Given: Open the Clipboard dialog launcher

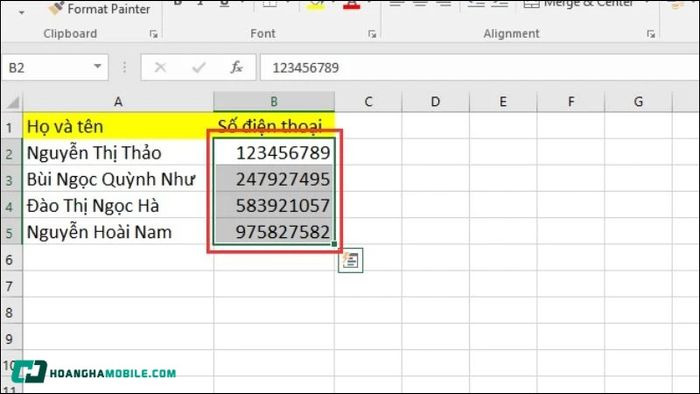Looking at the screenshot, I should coord(154,34).
